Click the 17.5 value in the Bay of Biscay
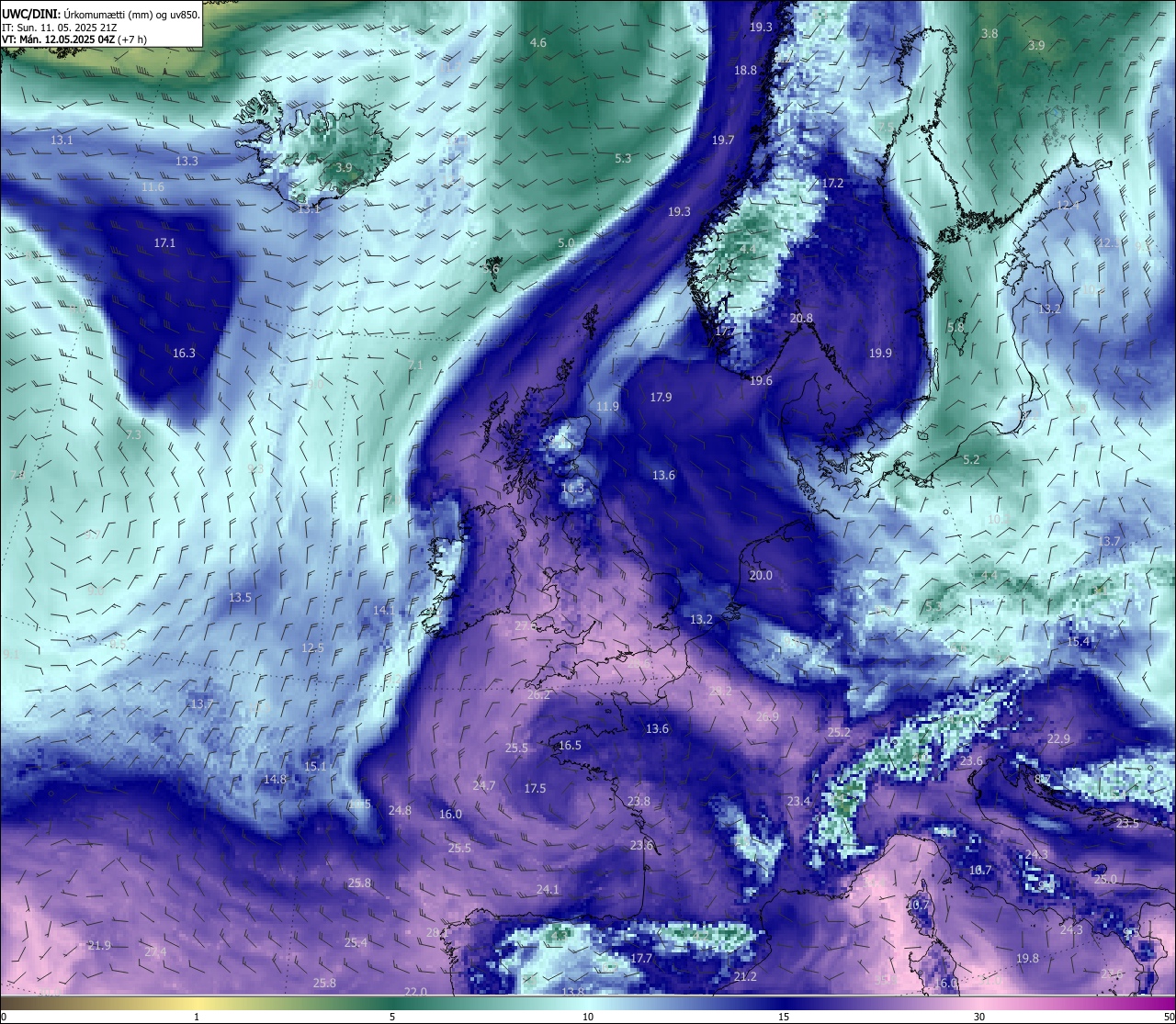 535,789
